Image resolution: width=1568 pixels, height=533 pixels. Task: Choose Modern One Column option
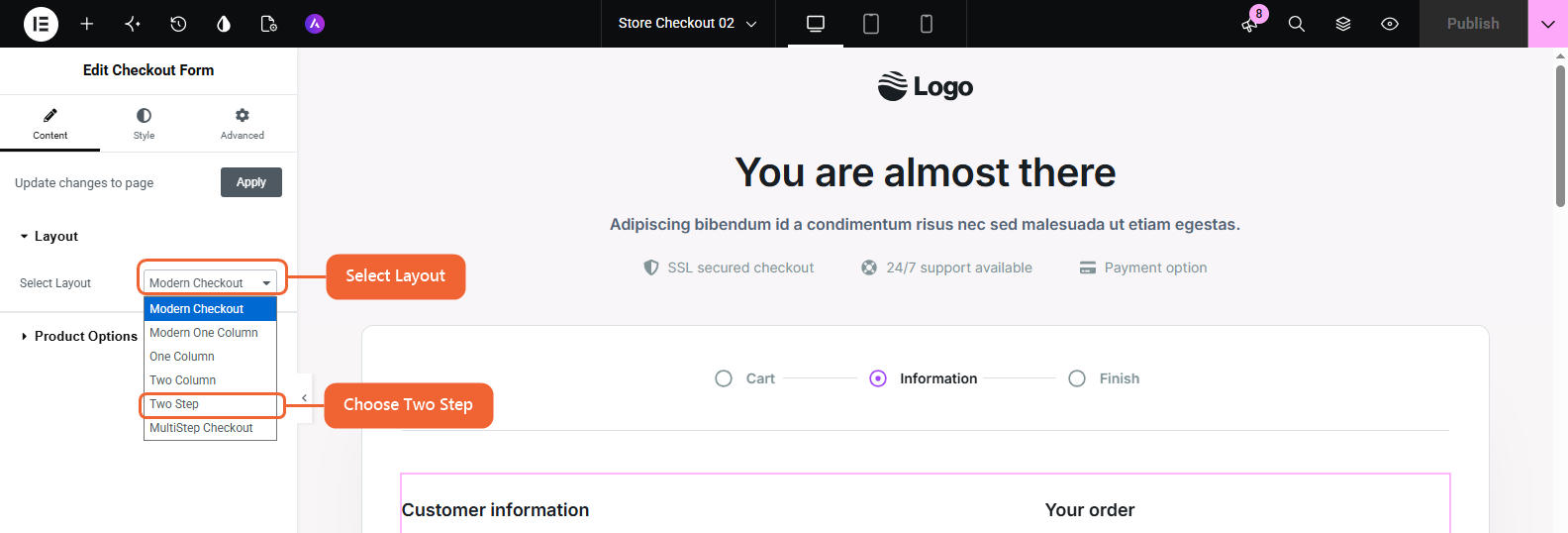[210, 333]
